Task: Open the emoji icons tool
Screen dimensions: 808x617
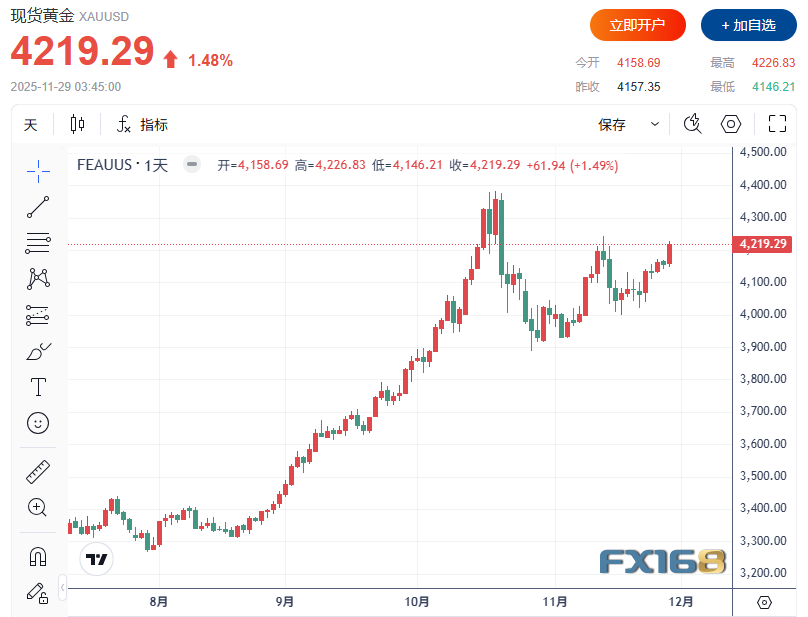Action: click(x=38, y=423)
